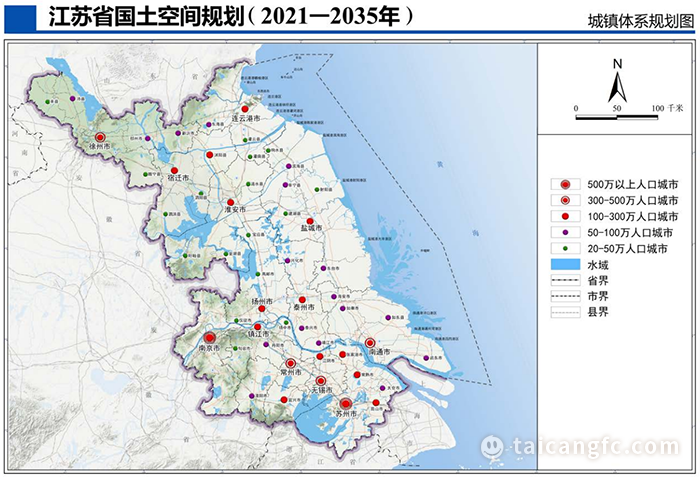This screenshot has width=700, height=479.
Task: Click the 城镇体系规划图 heading text
Action: 641,21
